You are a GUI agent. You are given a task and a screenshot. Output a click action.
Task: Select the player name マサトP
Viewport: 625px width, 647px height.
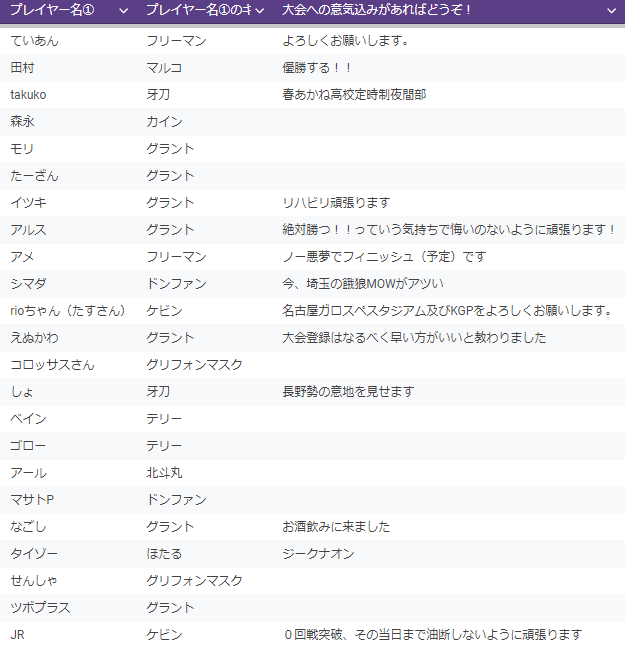coord(32,500)
